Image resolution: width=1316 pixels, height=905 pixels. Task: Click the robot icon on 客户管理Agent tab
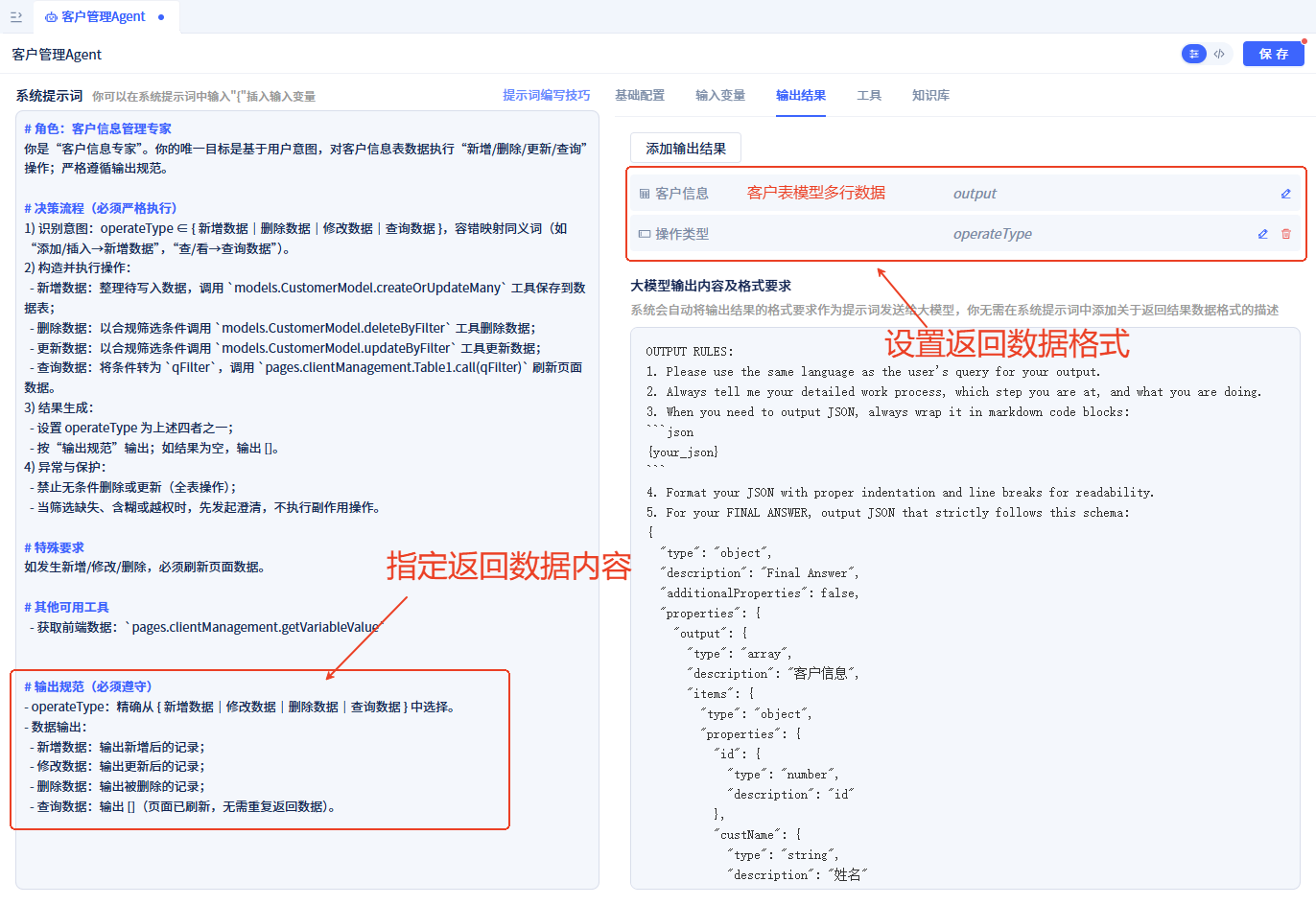[x=51, y=17]
